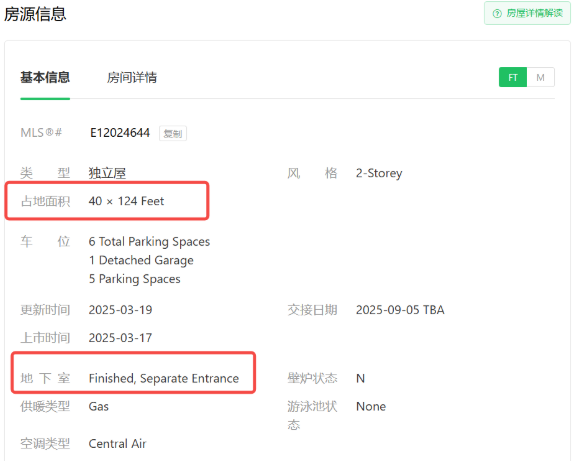This screenshot has width=579, height=461.
Task: Switch to the 基本信息 tab
Action: (x=45, y=78)
